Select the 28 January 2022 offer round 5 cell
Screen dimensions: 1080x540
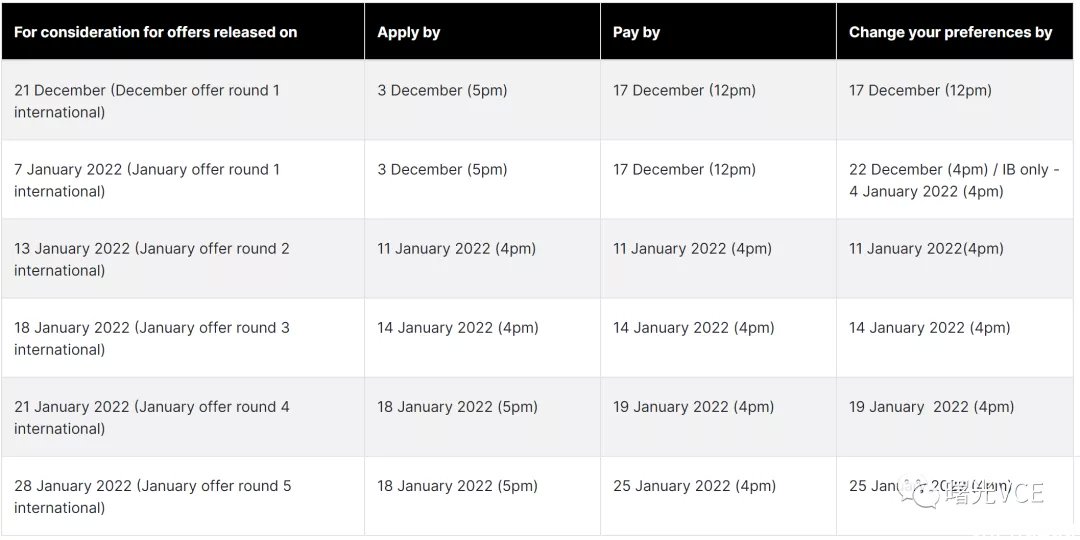pos(183,497)
